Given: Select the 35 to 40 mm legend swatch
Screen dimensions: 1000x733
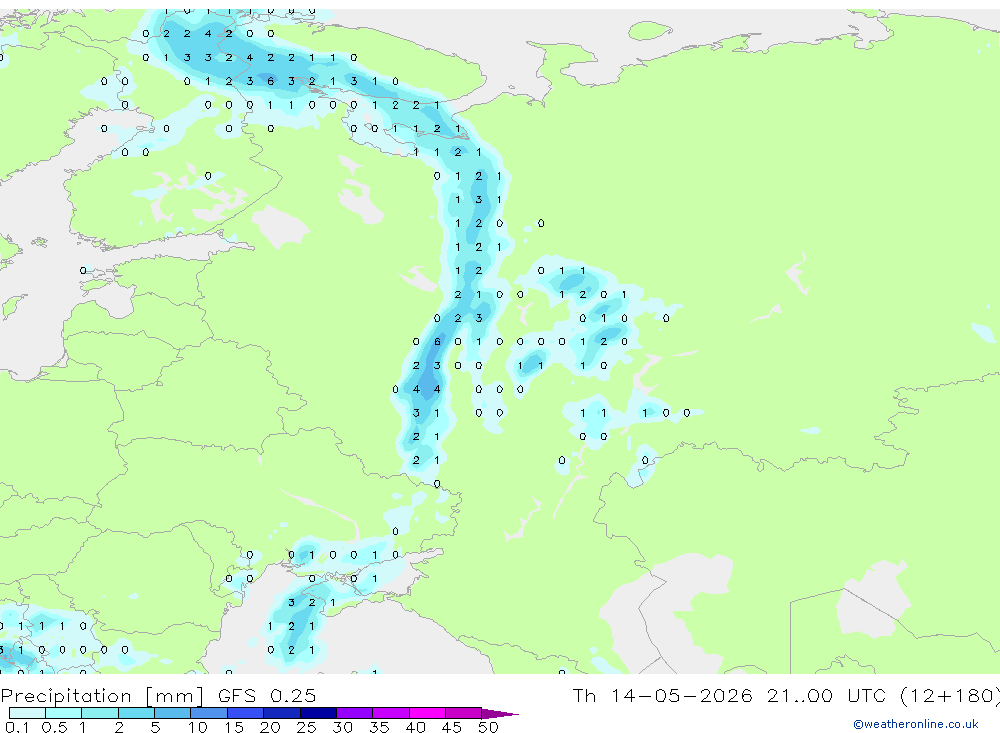Looking at the screenshot, I should (391, 713).
